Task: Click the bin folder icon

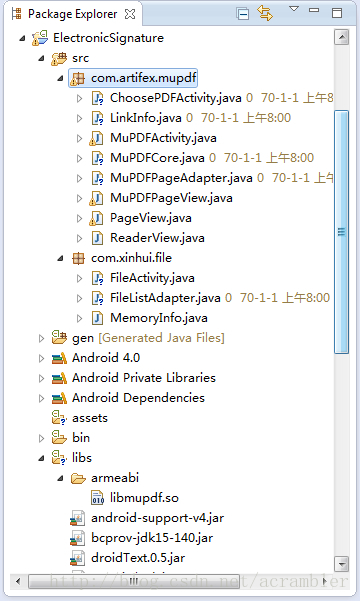Action: [x=59, y=437]
